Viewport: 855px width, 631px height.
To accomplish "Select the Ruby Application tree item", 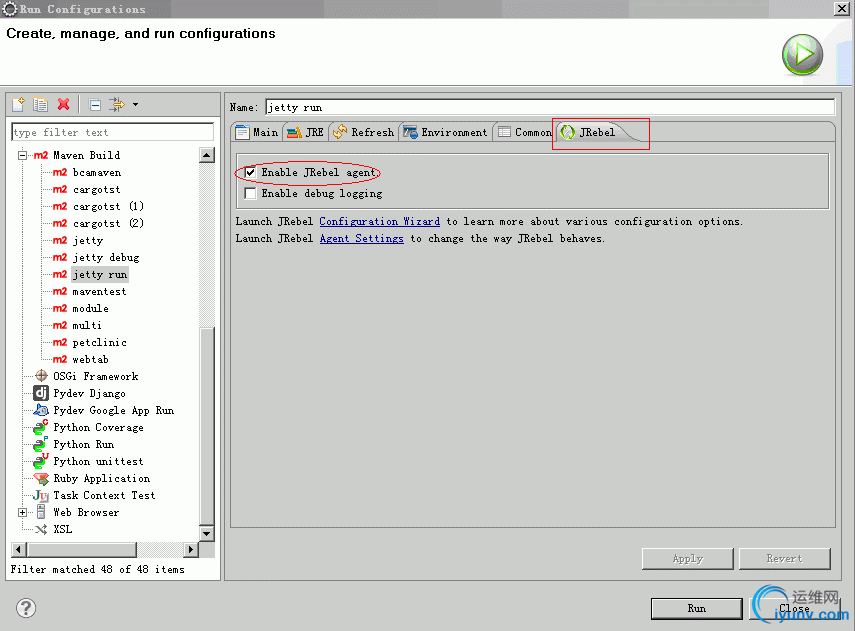I will (101, 478).
